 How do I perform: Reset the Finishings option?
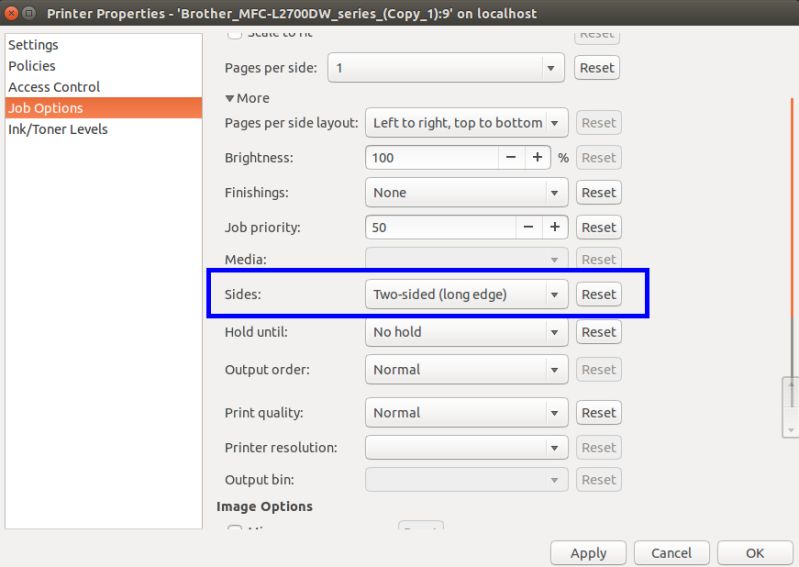point(599,193)
